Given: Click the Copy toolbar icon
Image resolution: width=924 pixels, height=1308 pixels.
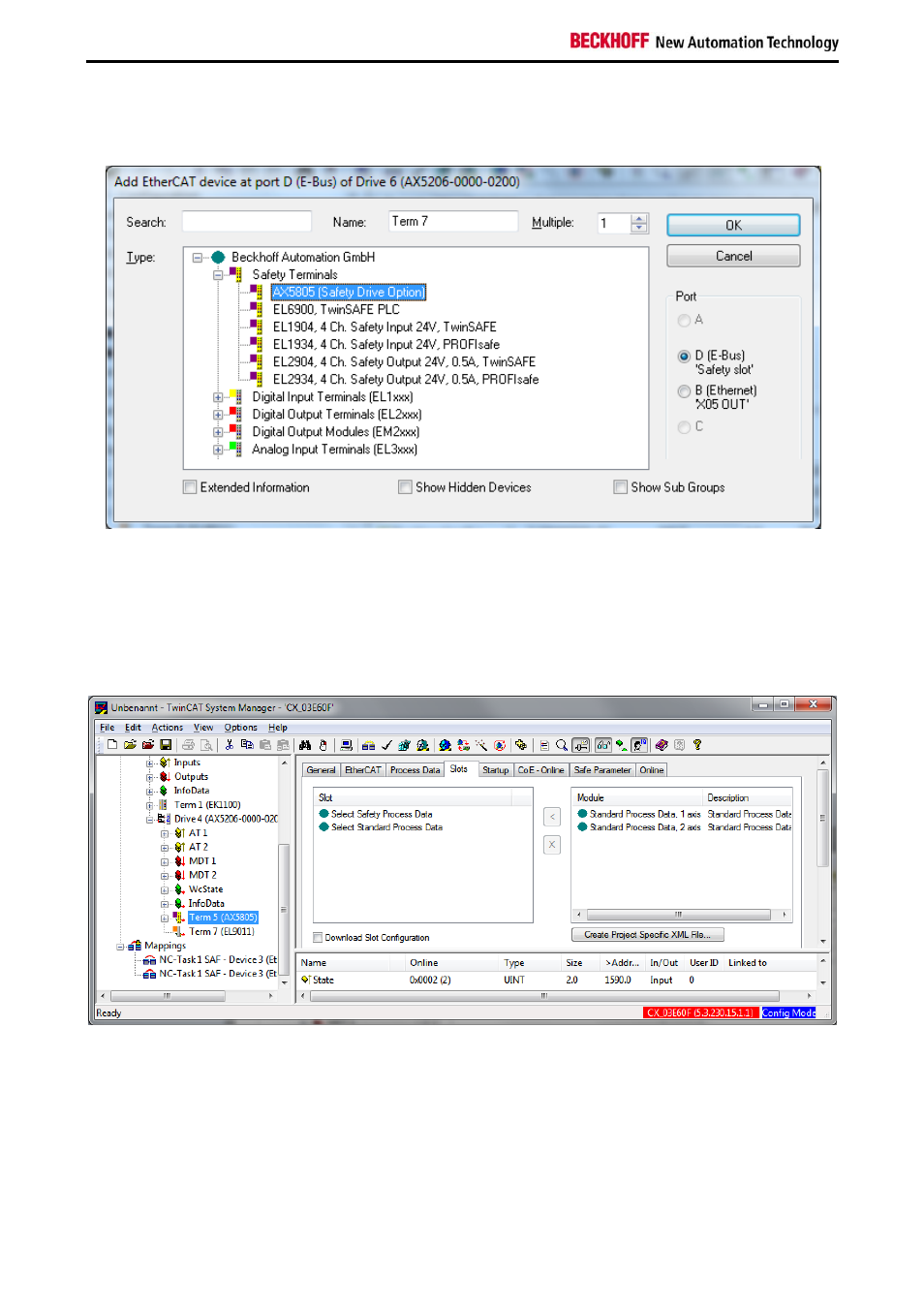Looking at the screenshot, I should 247,745.
